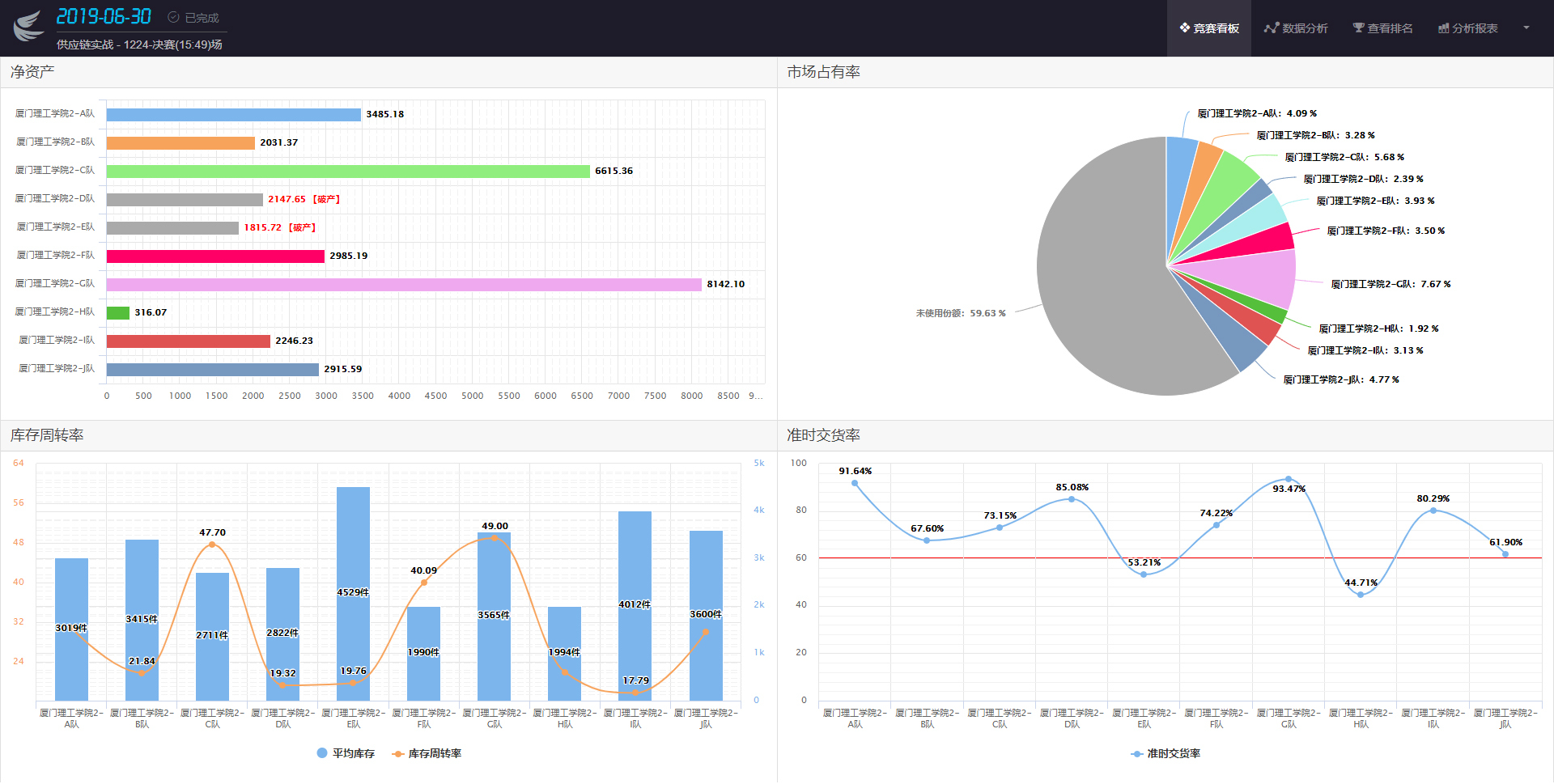Click pie label 厦门理工学院2-G队: 7.67 %

[x=1391, y=285]
